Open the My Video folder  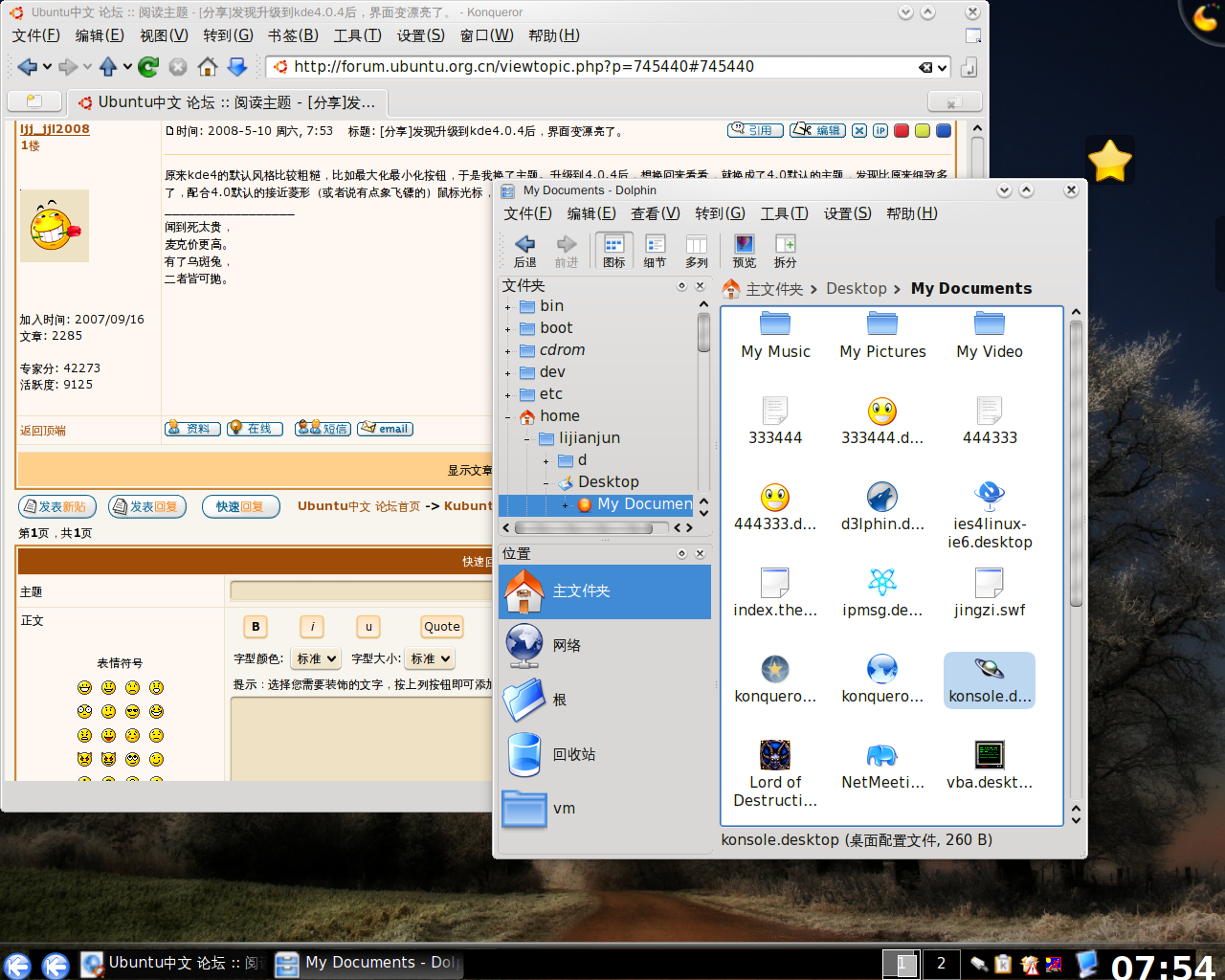tap(990, 335)
